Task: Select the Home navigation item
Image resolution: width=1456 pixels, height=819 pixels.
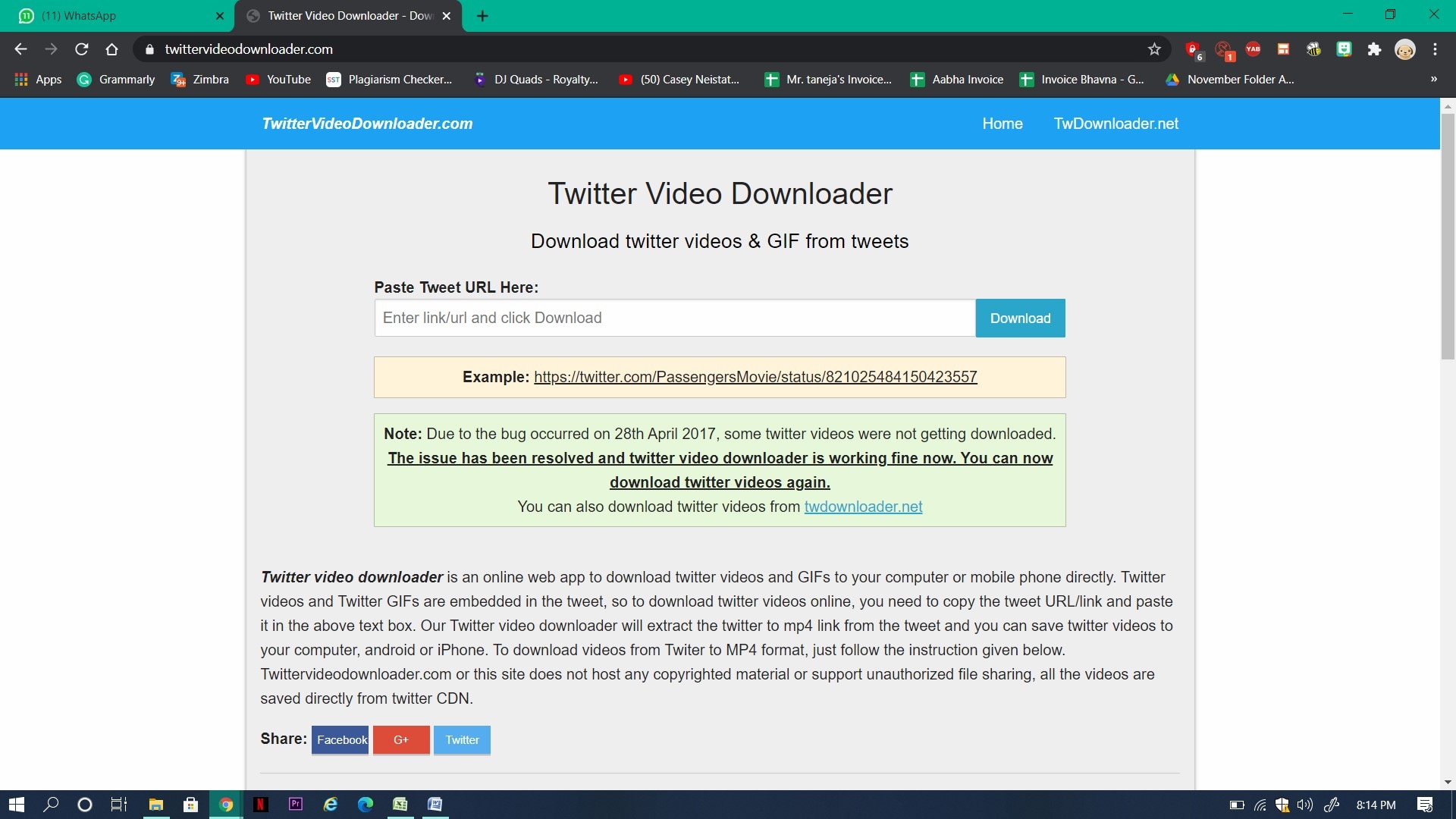Action: (1002, 123)
